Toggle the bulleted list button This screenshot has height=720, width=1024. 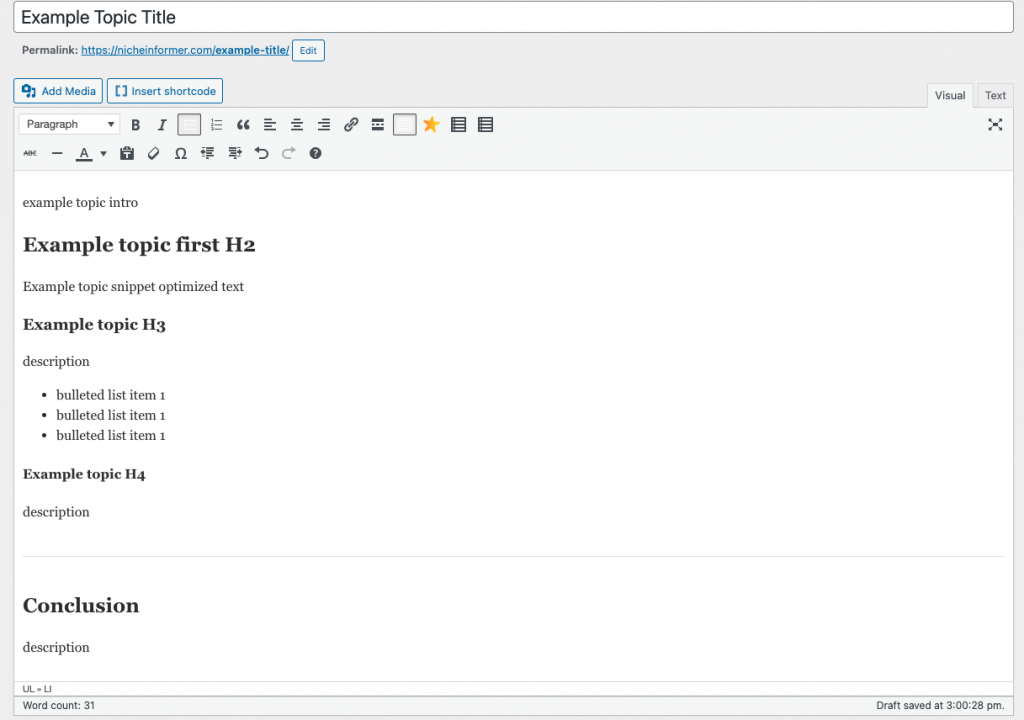pyautogui.click(x=189, y=125)
